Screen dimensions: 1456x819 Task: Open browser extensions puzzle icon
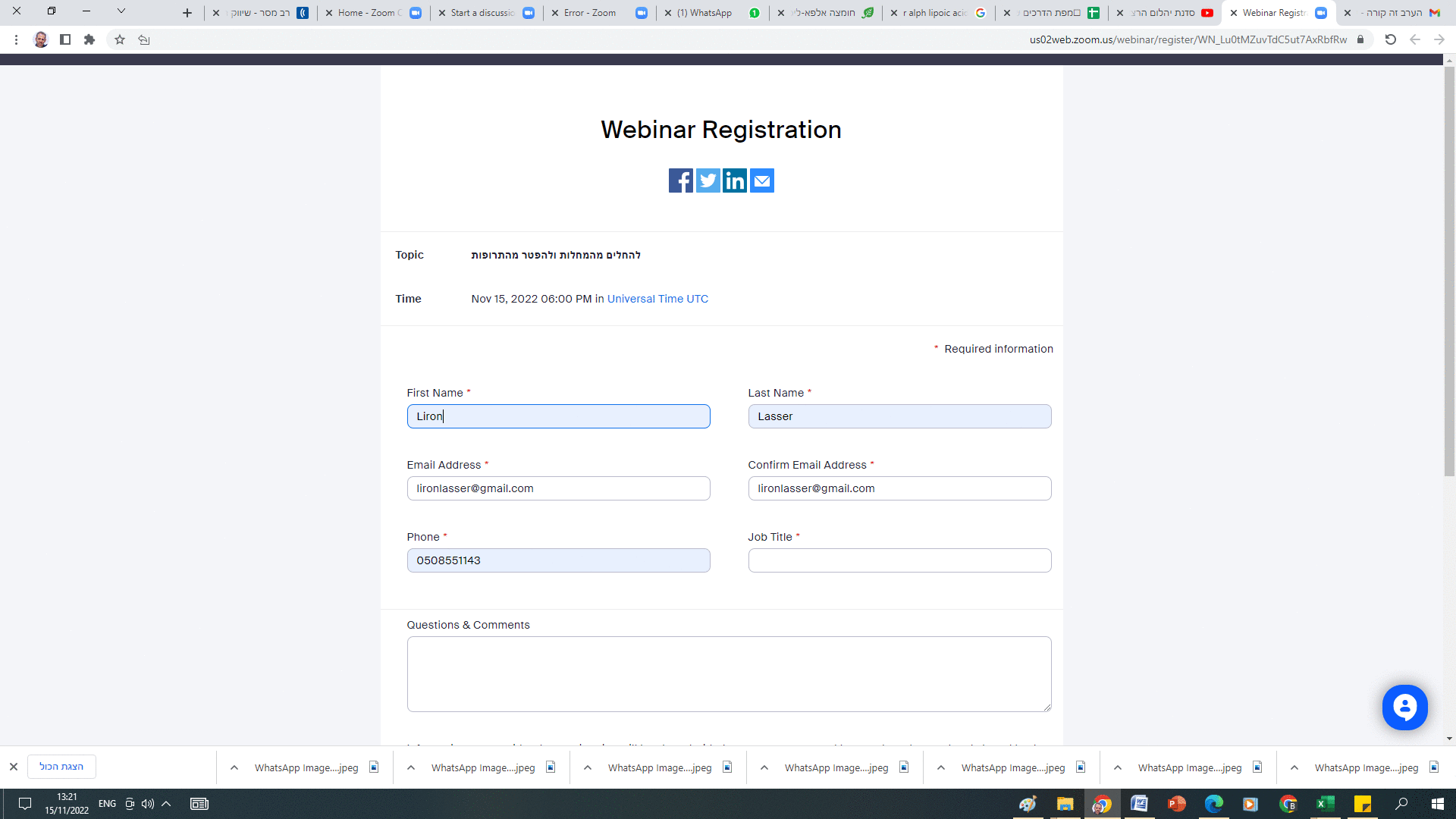click(89, 39)
